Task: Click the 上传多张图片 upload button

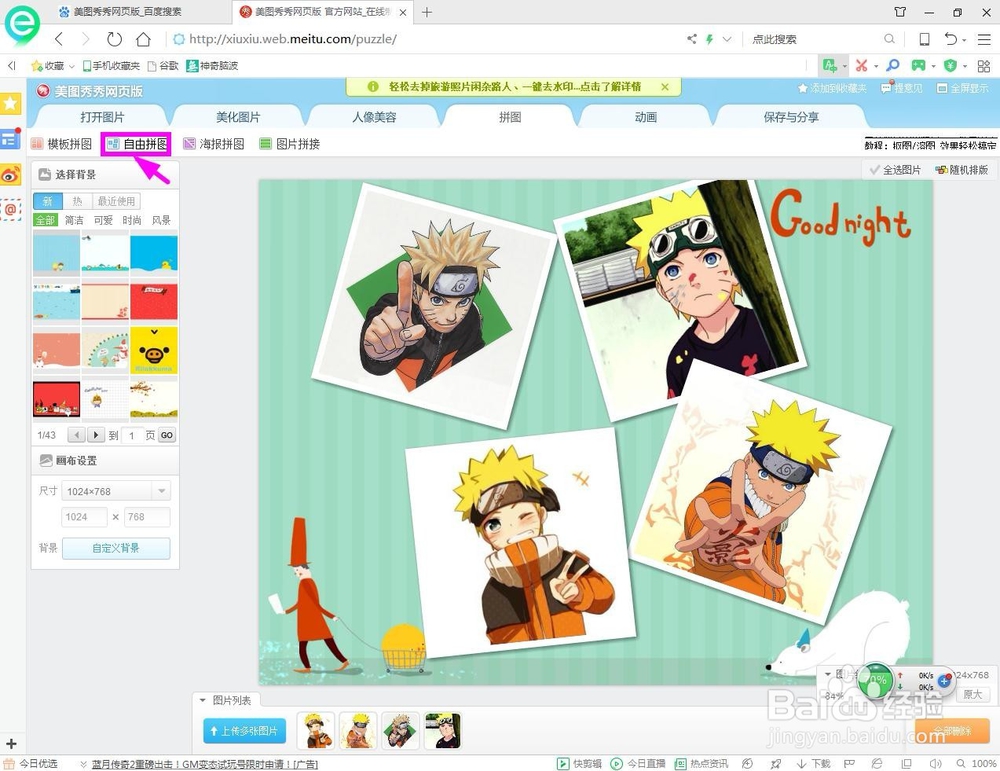Action: [245, 731]
